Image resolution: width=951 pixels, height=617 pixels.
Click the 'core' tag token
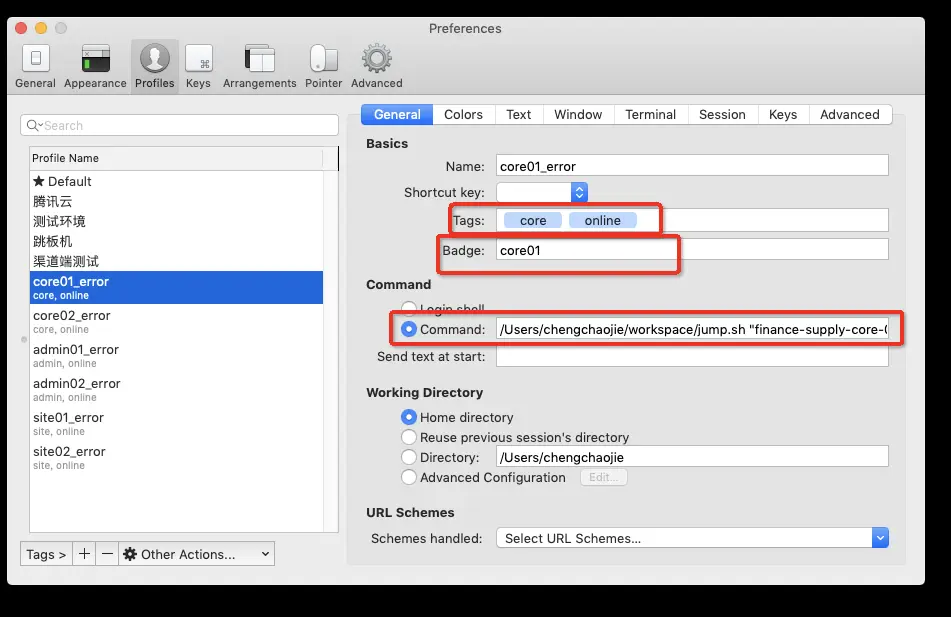[x=533, y=221]
